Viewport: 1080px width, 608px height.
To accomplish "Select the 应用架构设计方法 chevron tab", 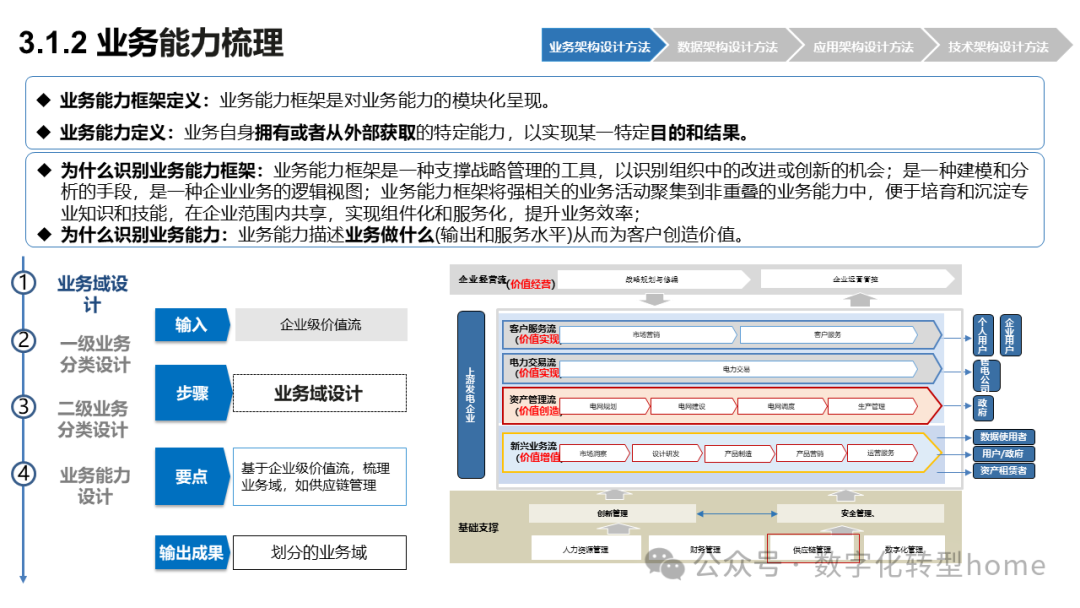I will pyautogui.click(x=863, y=46).
